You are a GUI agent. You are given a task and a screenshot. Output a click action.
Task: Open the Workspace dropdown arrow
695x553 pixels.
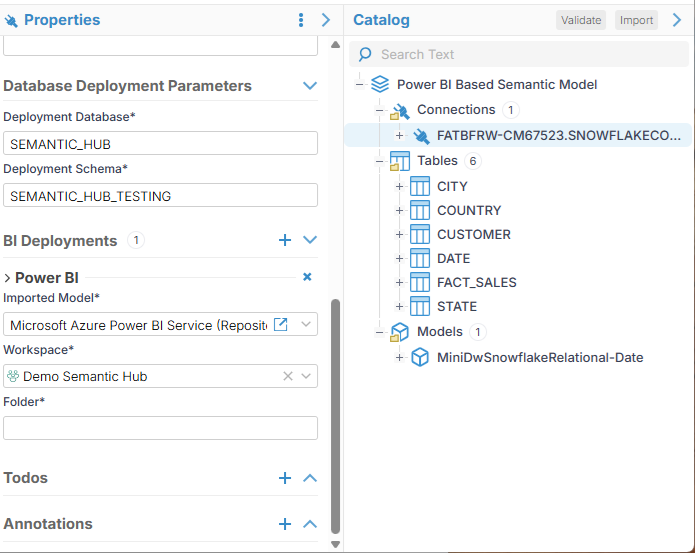coord(307,376)
